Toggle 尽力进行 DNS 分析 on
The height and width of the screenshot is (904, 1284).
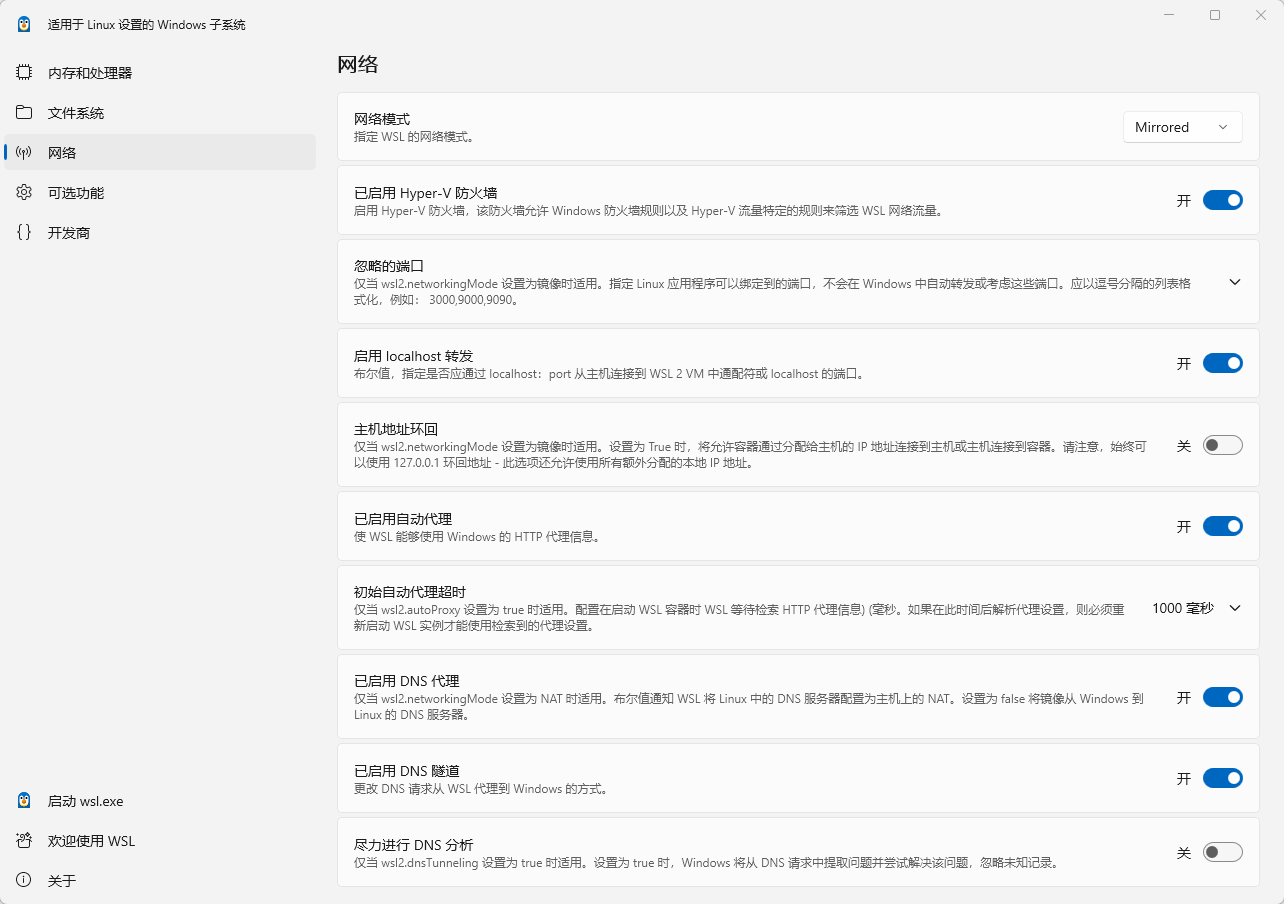1222,851
